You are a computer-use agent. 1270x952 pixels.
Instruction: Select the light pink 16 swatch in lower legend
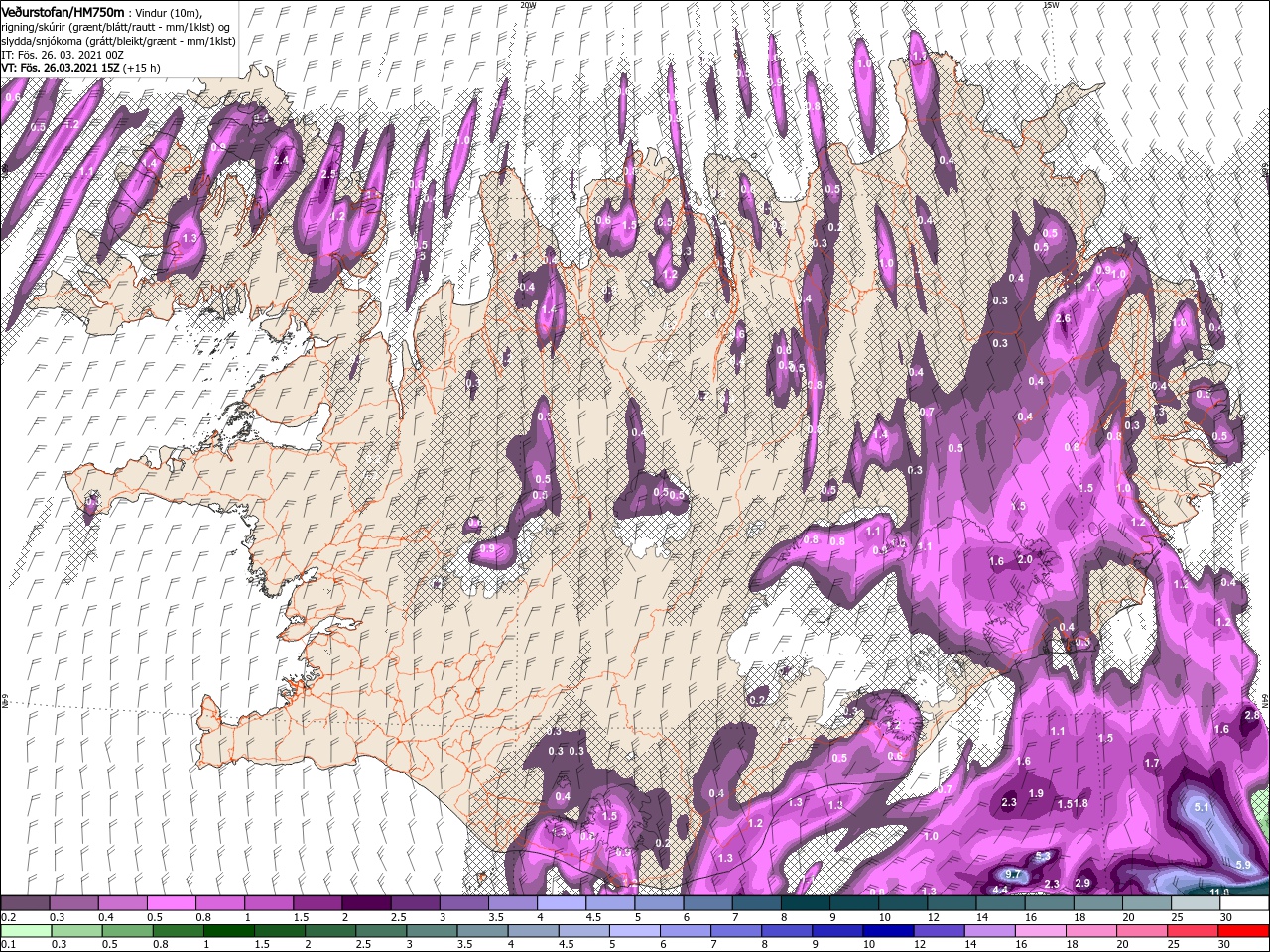coord(1040,931)
